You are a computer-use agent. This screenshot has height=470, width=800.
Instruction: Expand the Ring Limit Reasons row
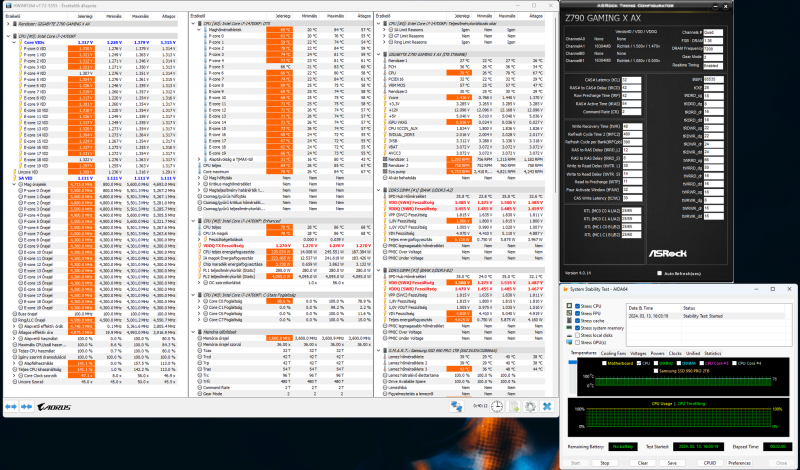pyautogui.click(x=384, y=42)
